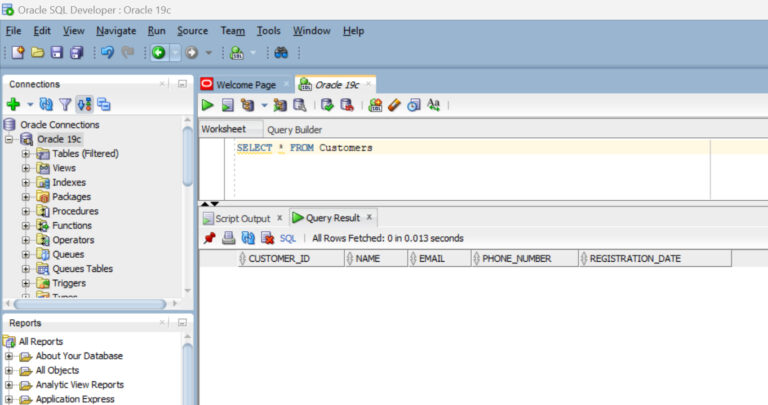Click the To Upper/Lower case Aa icon
The width and height of the screenshot is (768, 405).
433,105
